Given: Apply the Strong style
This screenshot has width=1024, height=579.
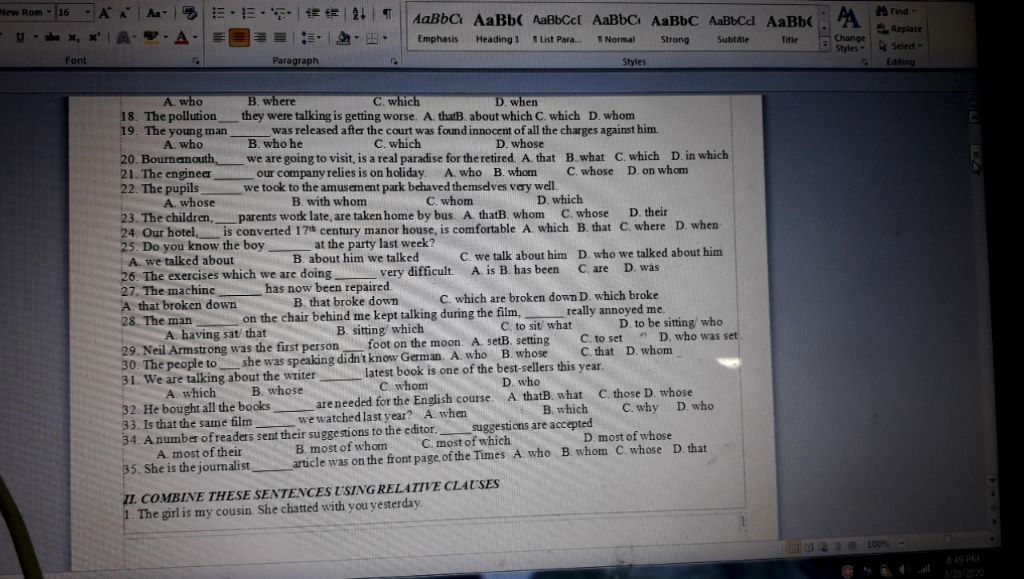Looking at the screenshot, I should [x=675, y=29].
